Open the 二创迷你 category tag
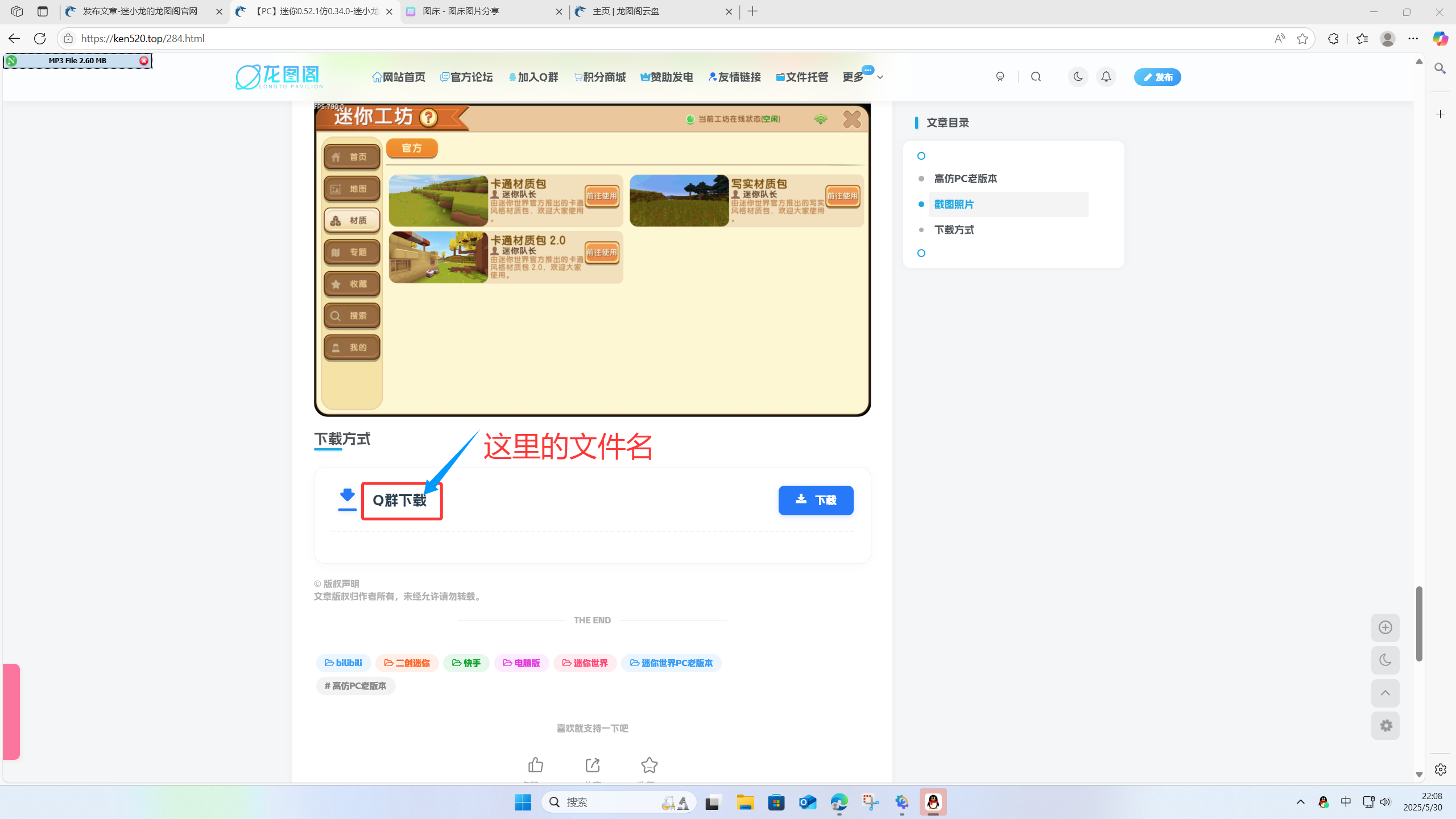 407,663
